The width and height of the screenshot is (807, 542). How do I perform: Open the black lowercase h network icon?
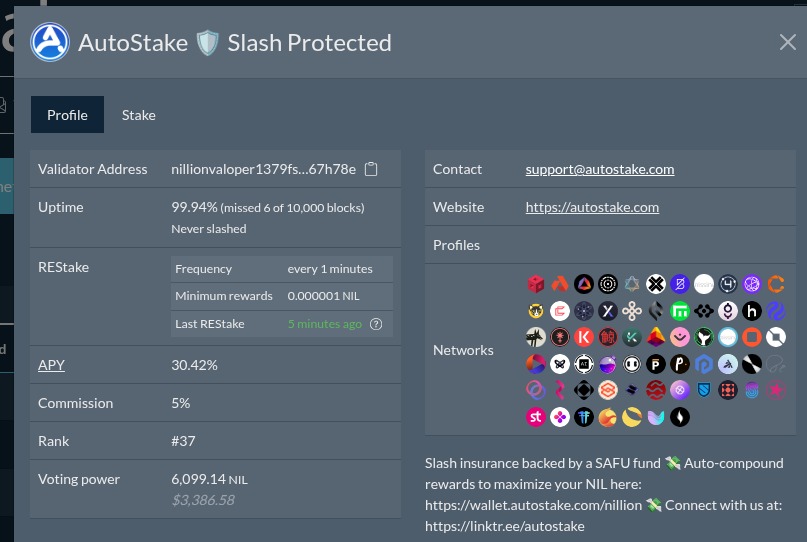click(x=752, y=310)
